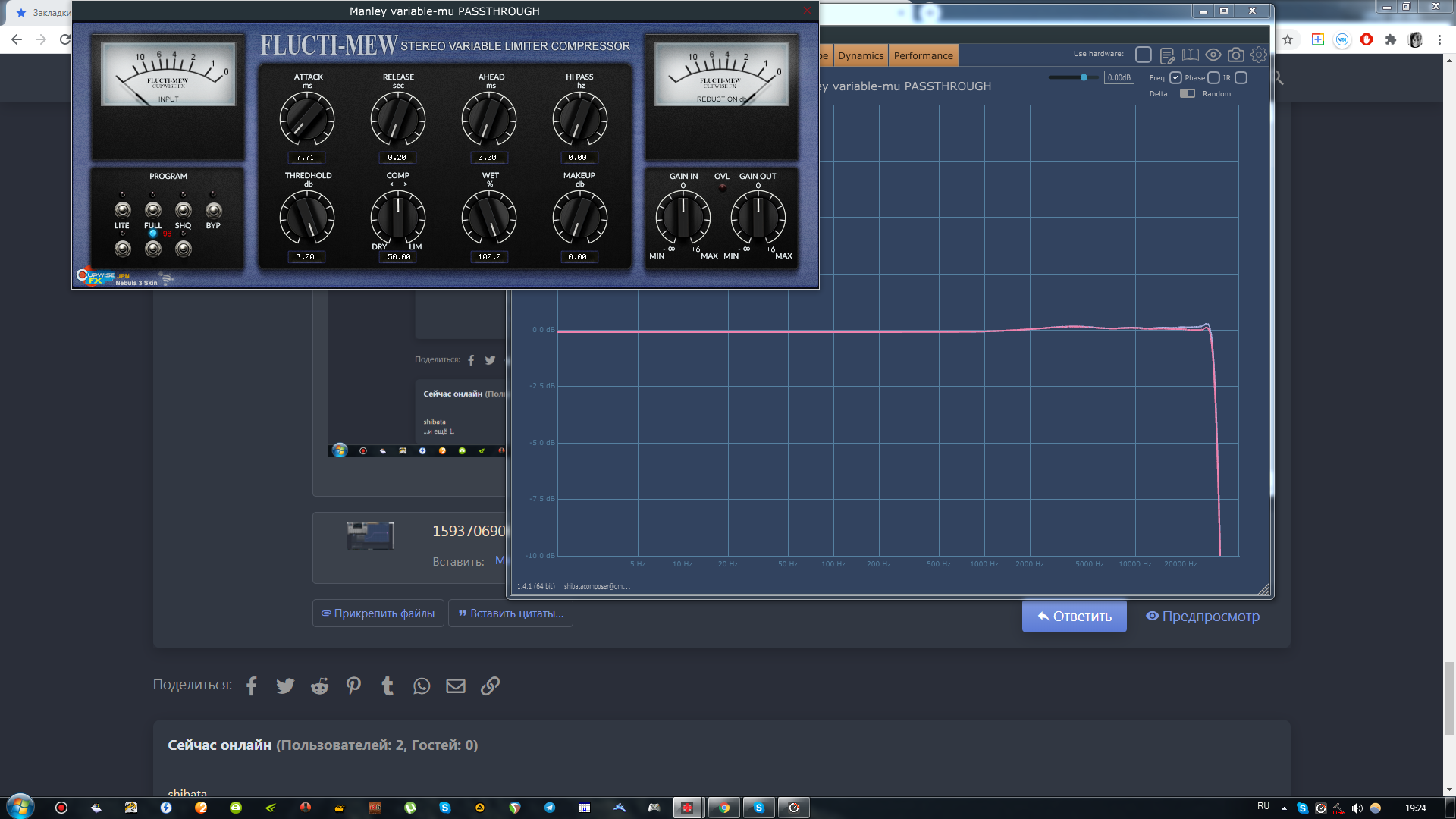Click the ATTACK value field 7.71
The image size is (1456, 819).
(x=306, y=158)
